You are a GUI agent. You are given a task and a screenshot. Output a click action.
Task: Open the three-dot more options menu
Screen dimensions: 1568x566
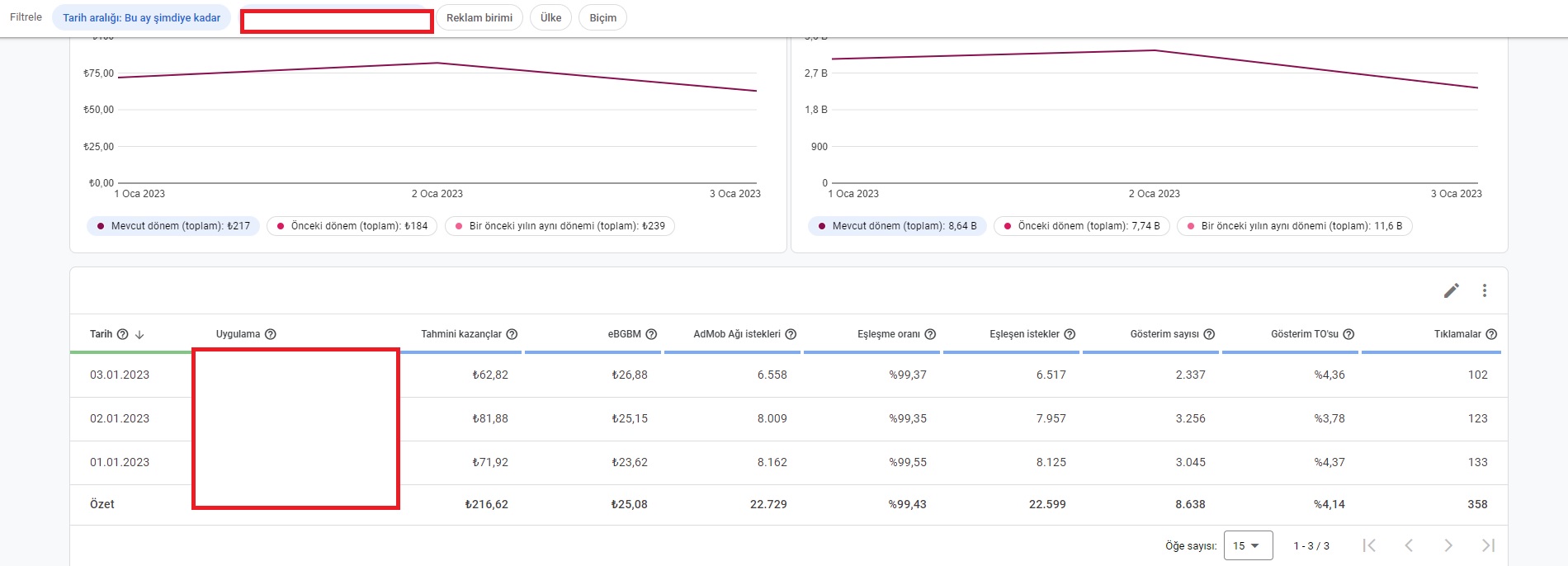[x=1485, y=290]
